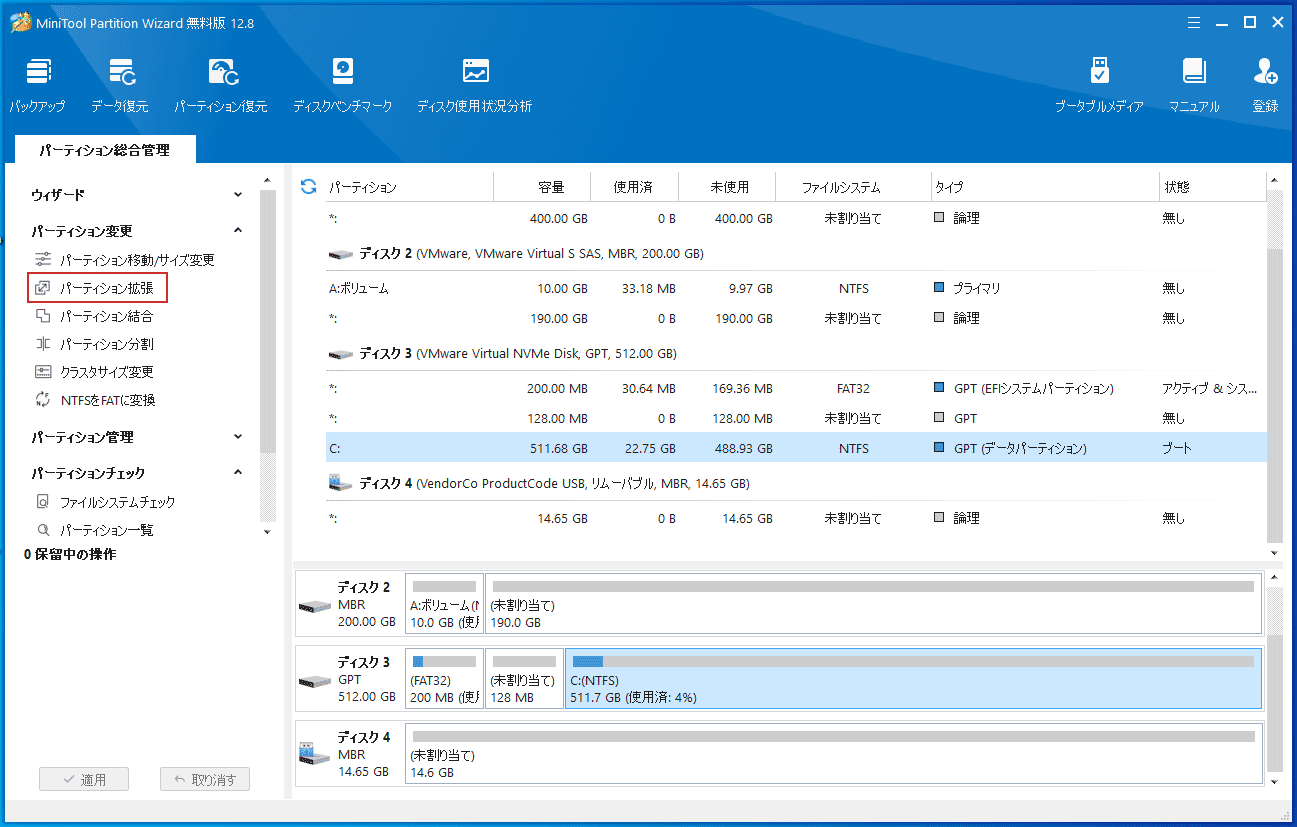Choose パーティション分割 split partition
Screen dimensions: 1297x827
[x=94, y=344]
